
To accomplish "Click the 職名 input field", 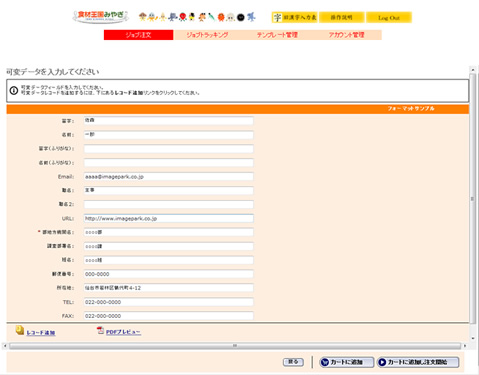I will (x=168, y=190).
